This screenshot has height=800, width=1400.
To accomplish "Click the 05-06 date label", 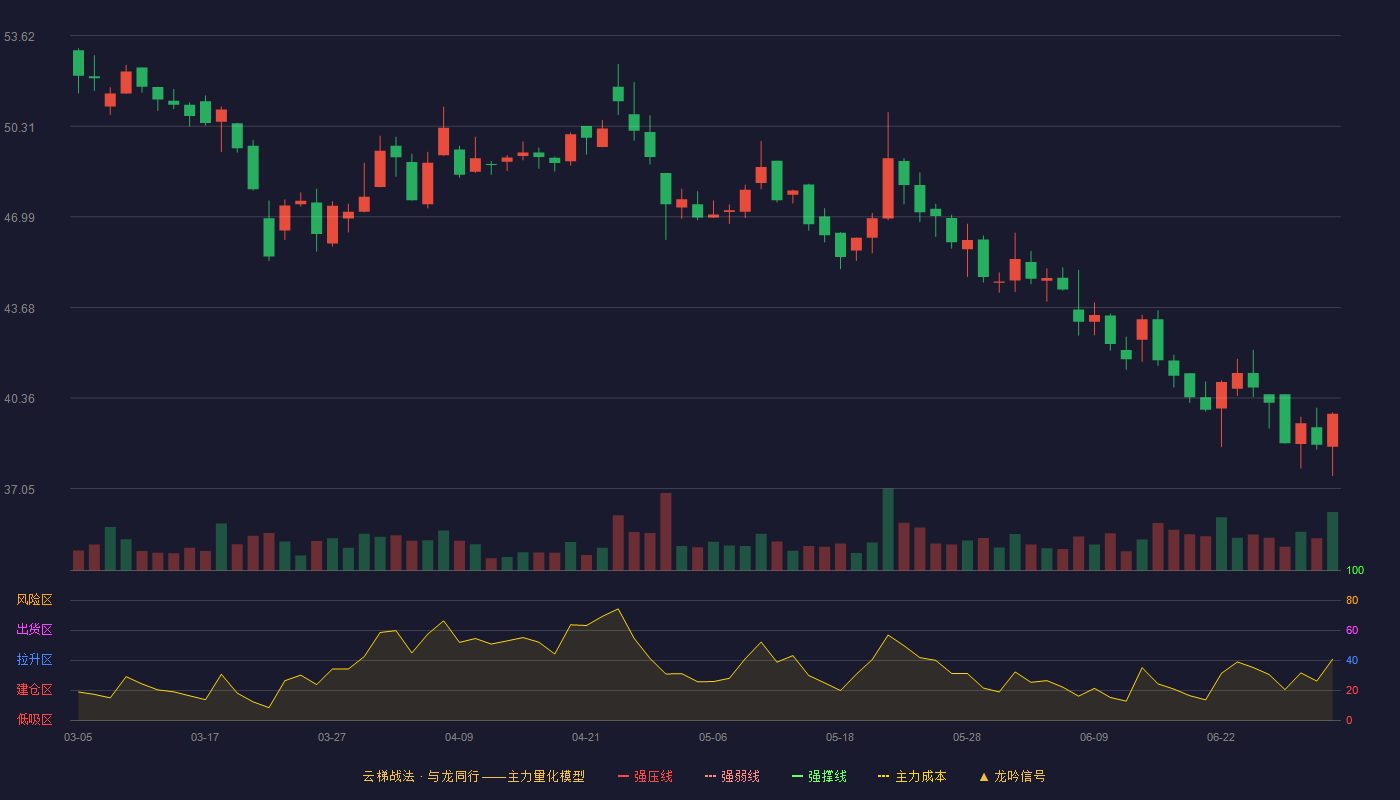I will pyautogui.click(x=713, y=737).
